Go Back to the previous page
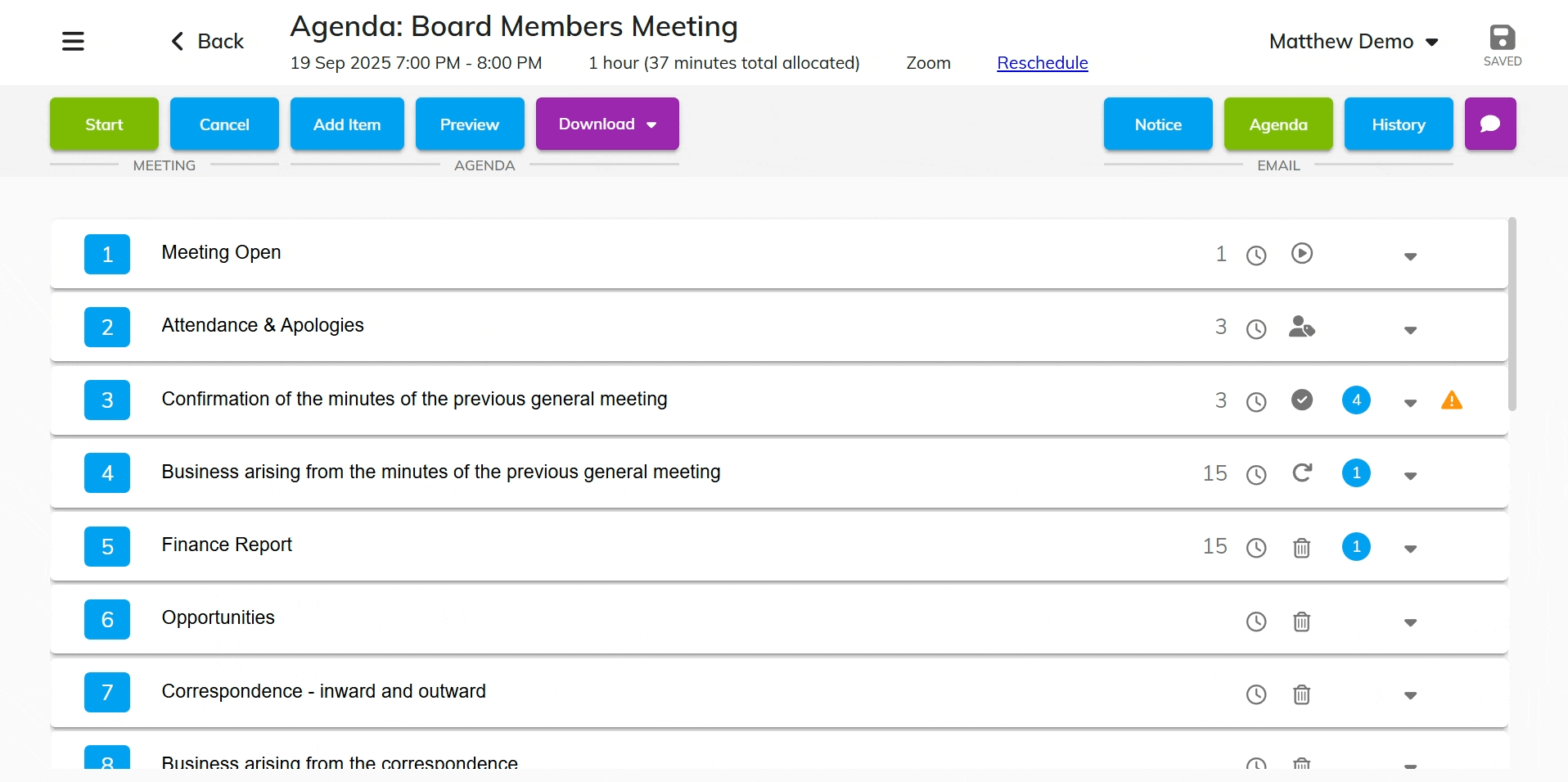Screen dimensions: 1568x782 (207, 42)
